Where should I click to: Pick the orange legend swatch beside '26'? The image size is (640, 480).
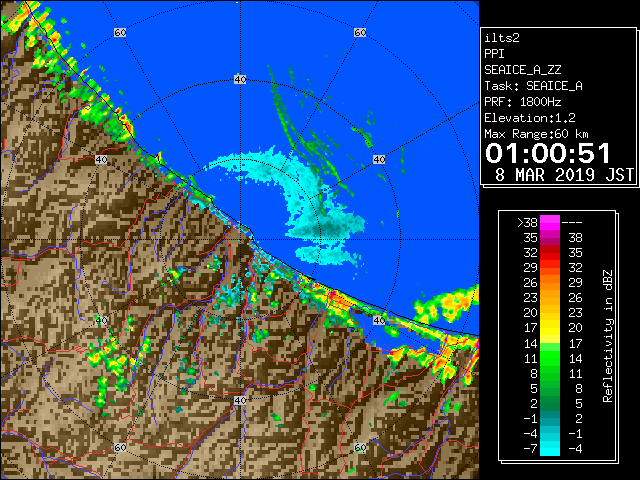550,283
